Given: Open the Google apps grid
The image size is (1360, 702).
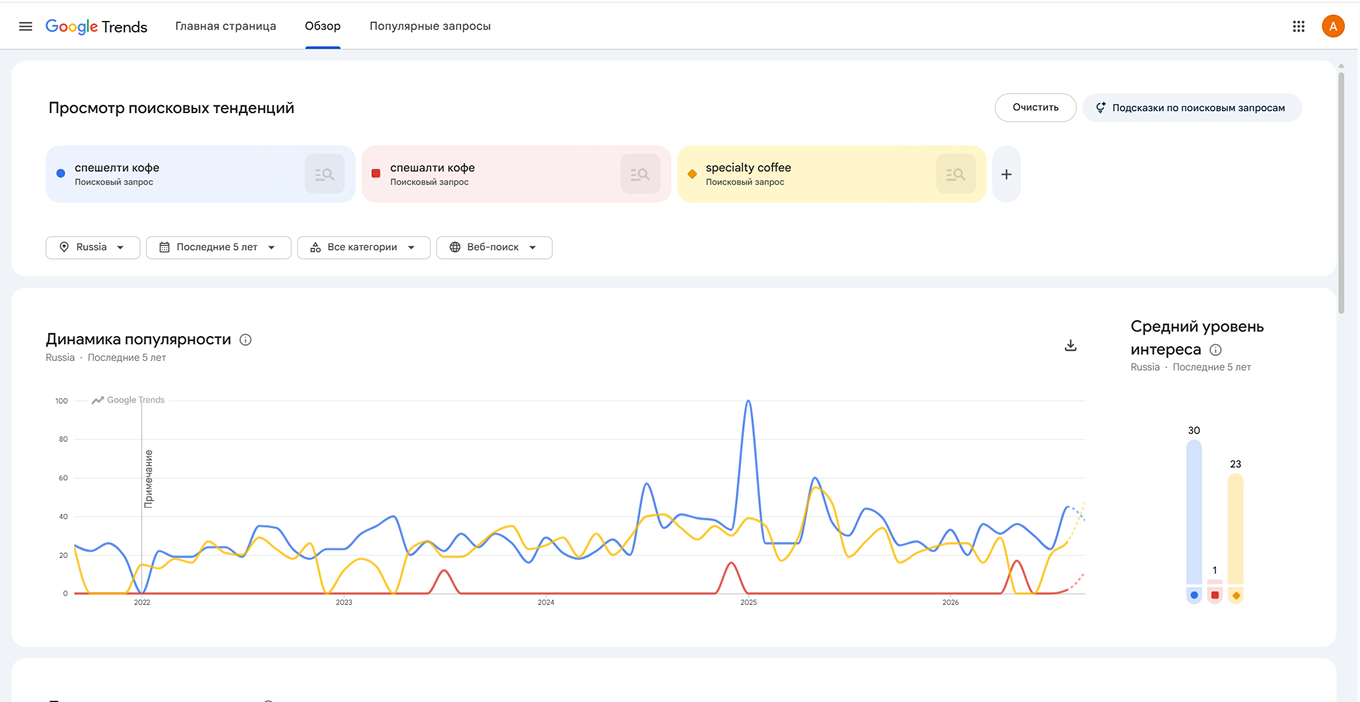Looking at the screenshot, I should pyautogui.click(x=1299, y=27).
